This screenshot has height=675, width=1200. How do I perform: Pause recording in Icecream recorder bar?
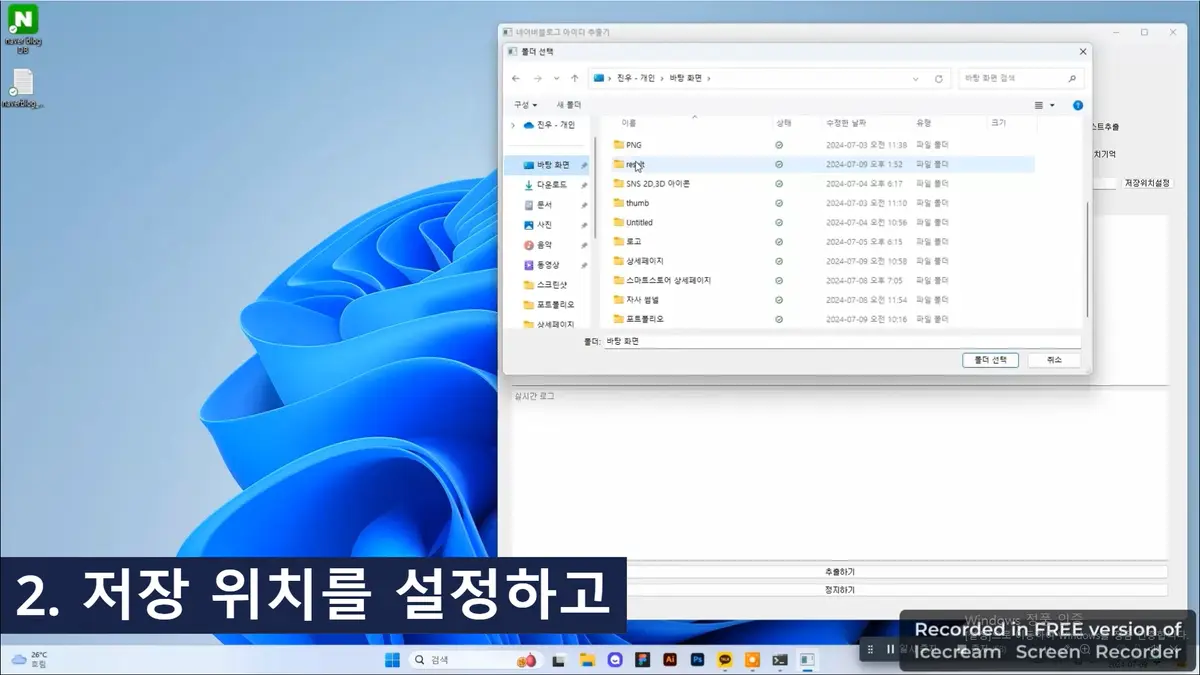(x=890, y=649)
